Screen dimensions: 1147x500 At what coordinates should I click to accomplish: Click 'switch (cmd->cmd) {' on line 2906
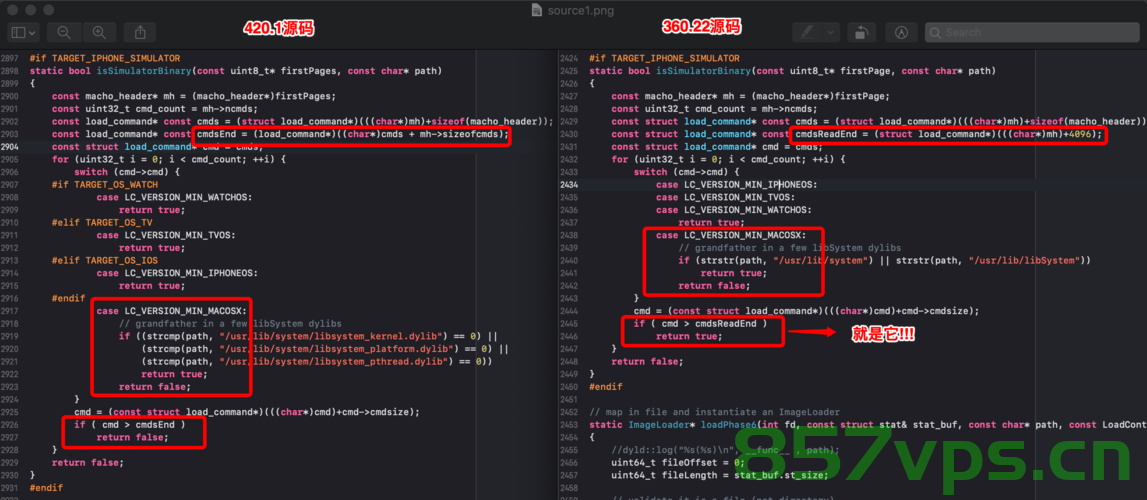pyautogui.click(x=127, y=172)
